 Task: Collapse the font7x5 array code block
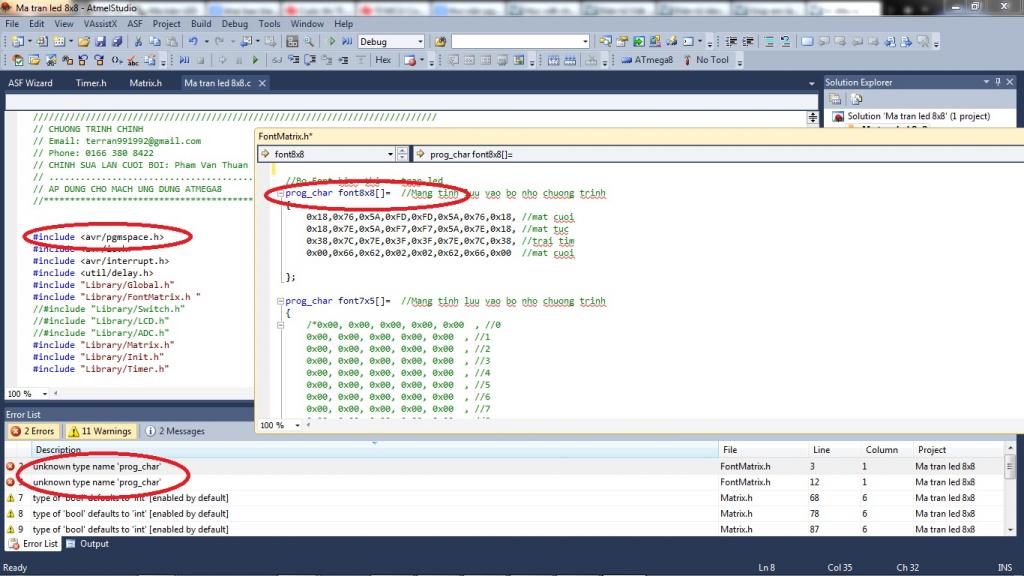280,301
